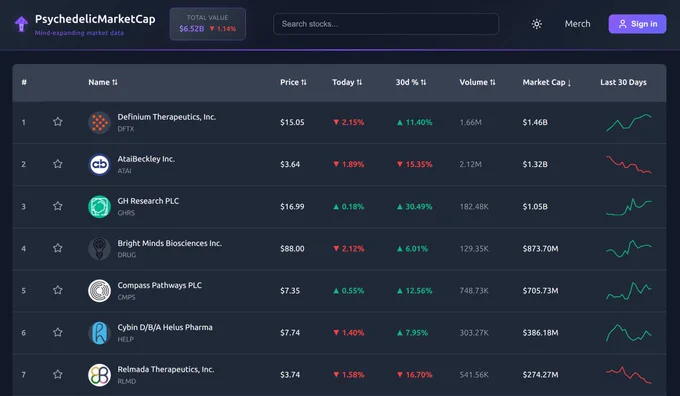Click the Relmada Therapeutics logo icon
This screenshot has height=396, width=680.
[x=99, y=375]
